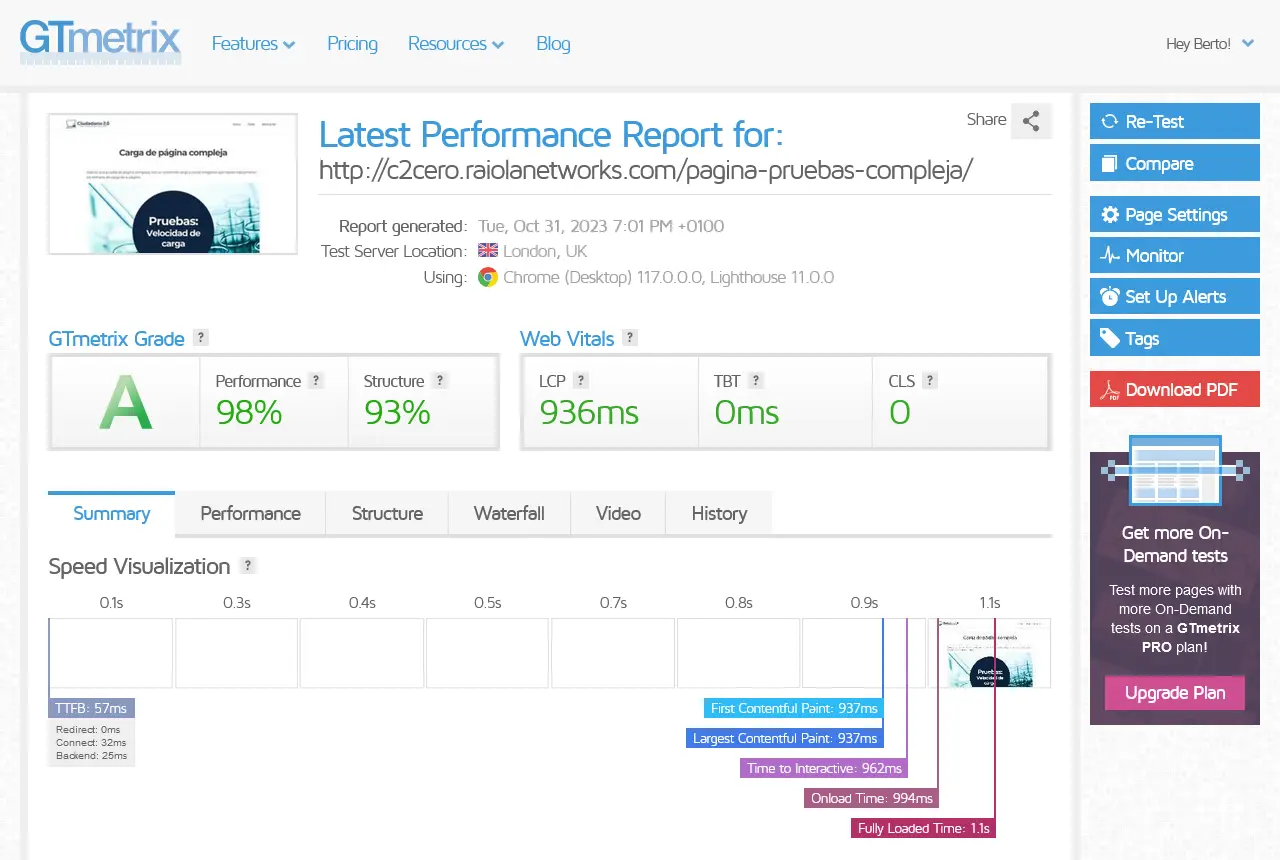
Task: Open the Hey Berto account dropdown
Action: click(1210, 44)
